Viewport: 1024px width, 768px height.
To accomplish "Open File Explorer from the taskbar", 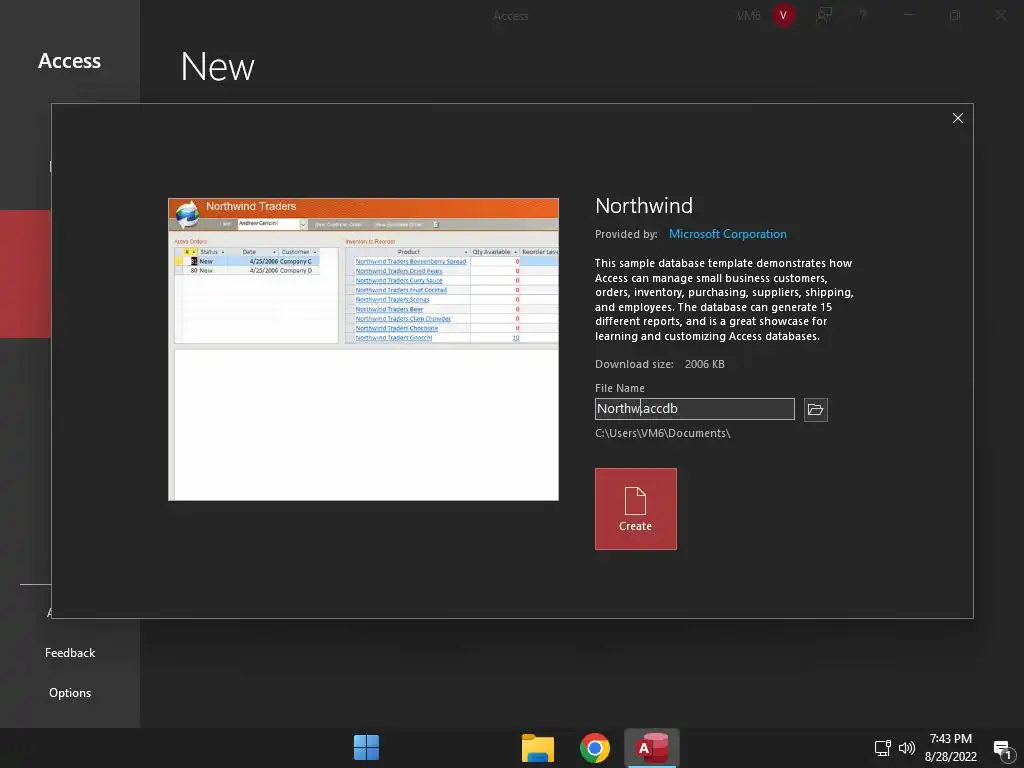I will tap(537, 748).
